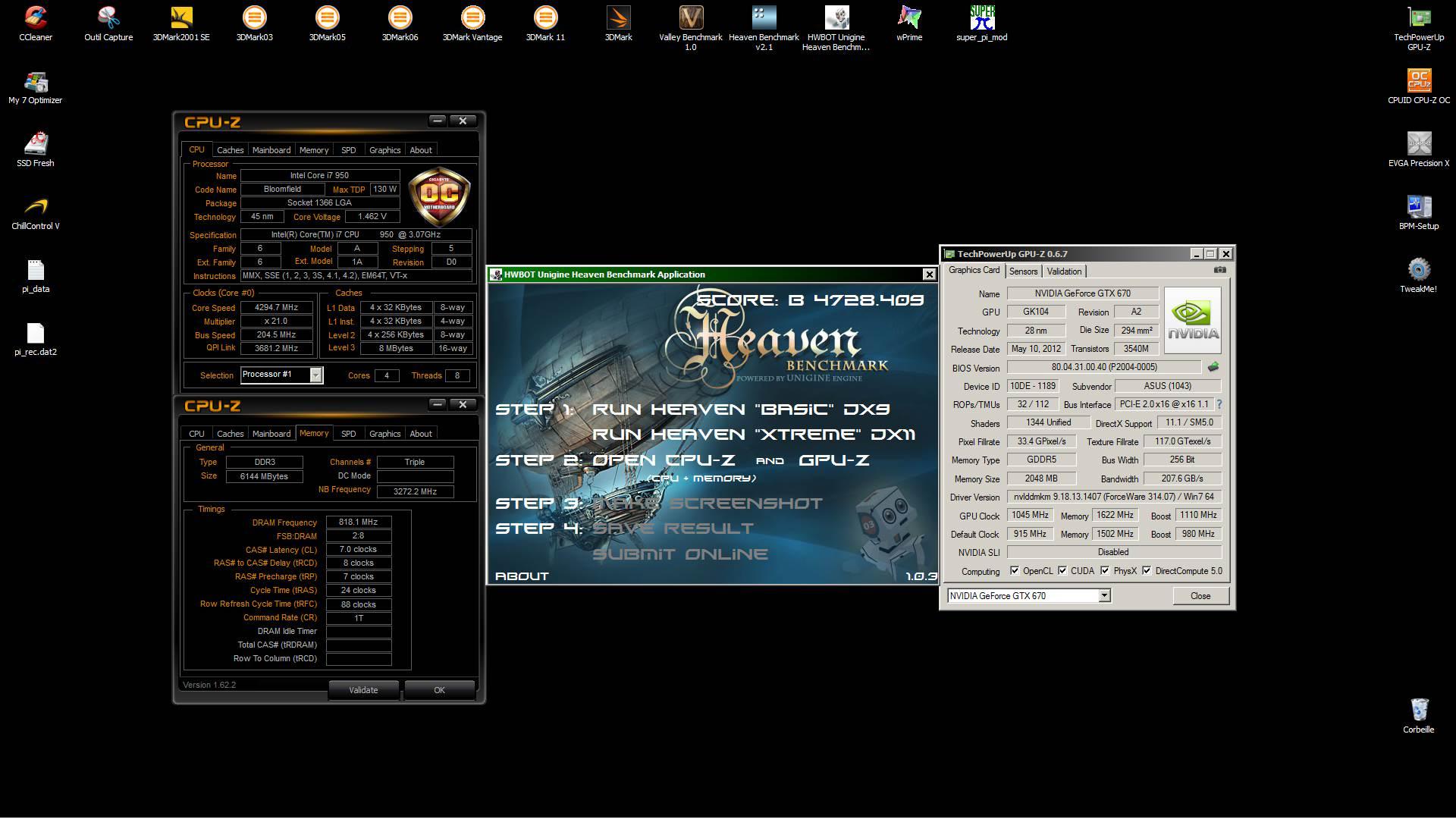Open the NVIDIA GeForce GTX 670 GPU dropdown
The height and width of the screenshot is (819, 1456).
(x=1104, y=596)
